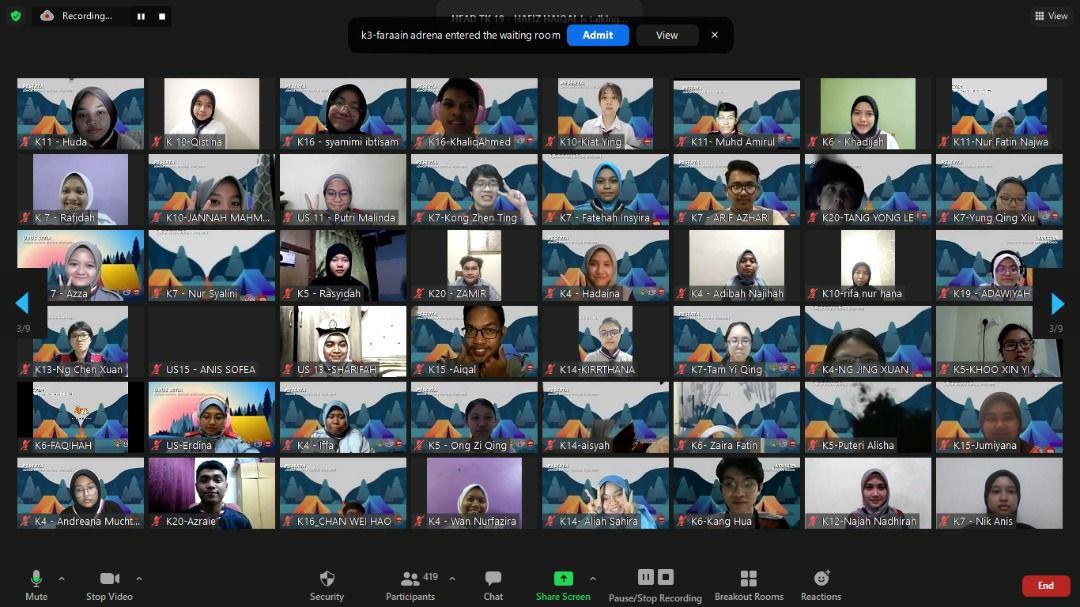Viewport: 1080px width, 607px height.
Task: Open Breakout Rooms
Action: pyautogui.click(x=748, y=584)
